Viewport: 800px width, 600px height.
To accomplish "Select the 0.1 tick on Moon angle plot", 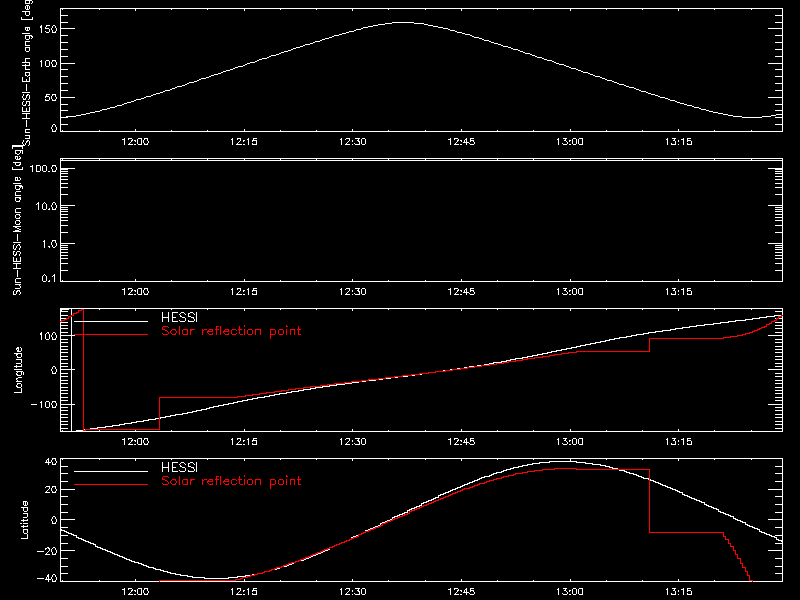I will click(x=49, y=278).
